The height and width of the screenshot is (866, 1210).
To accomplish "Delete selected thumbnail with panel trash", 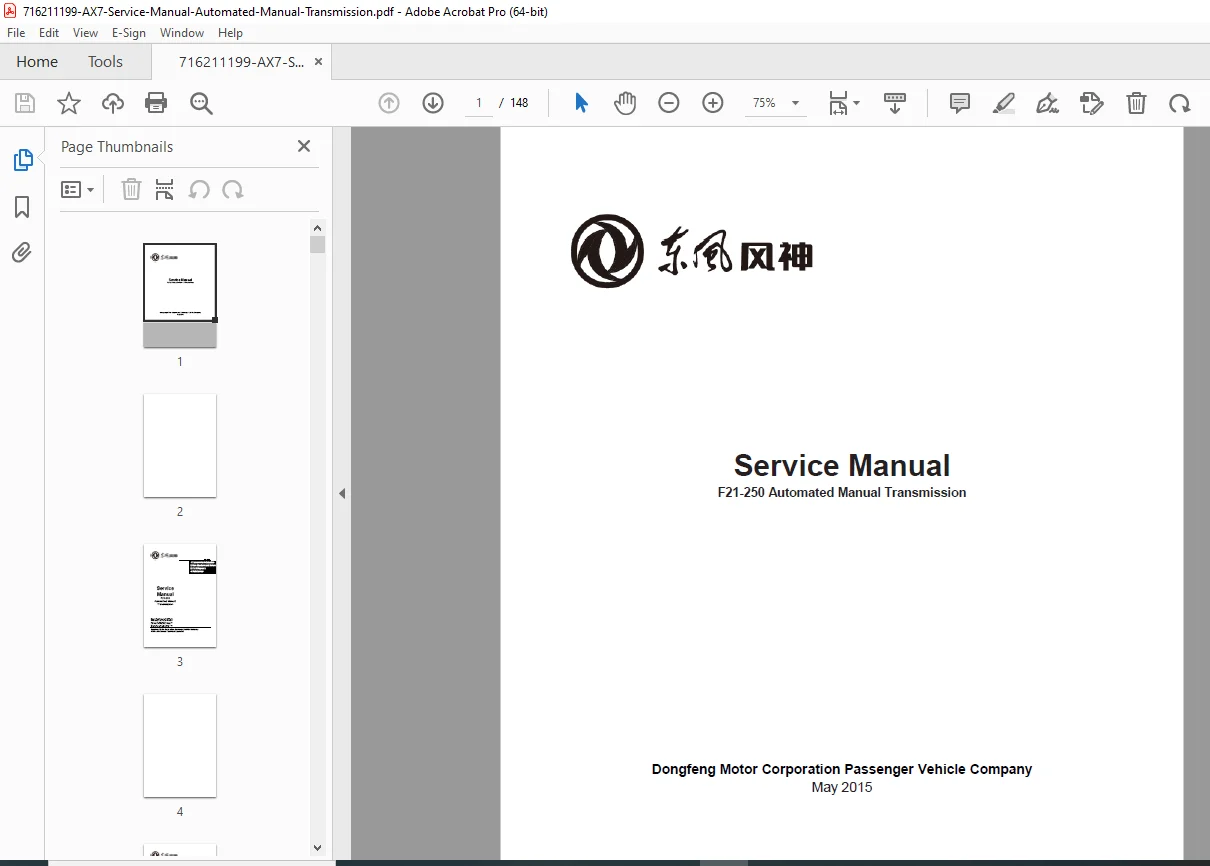I will 131,189.
